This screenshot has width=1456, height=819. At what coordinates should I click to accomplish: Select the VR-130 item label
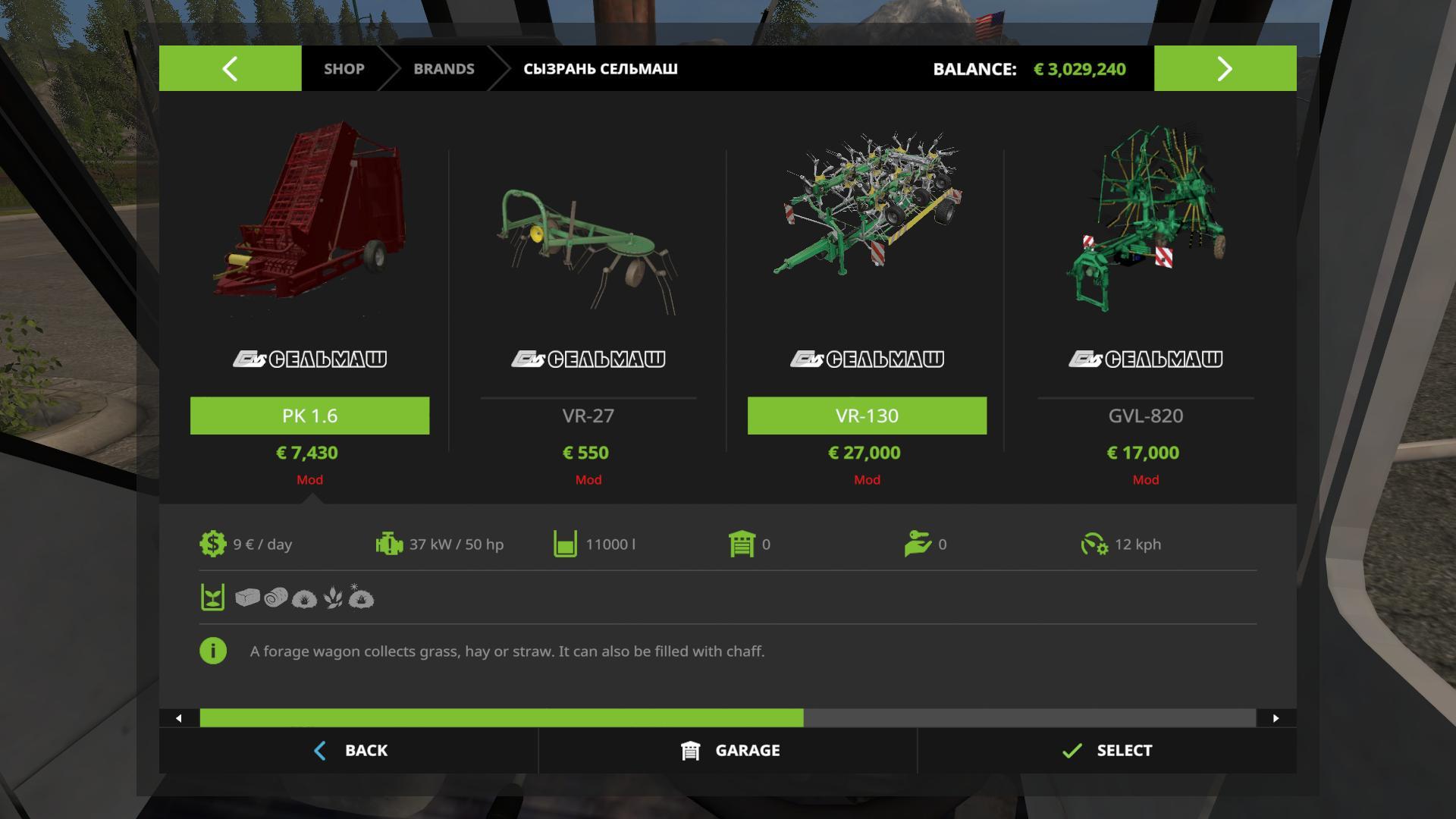coord(867,416)
